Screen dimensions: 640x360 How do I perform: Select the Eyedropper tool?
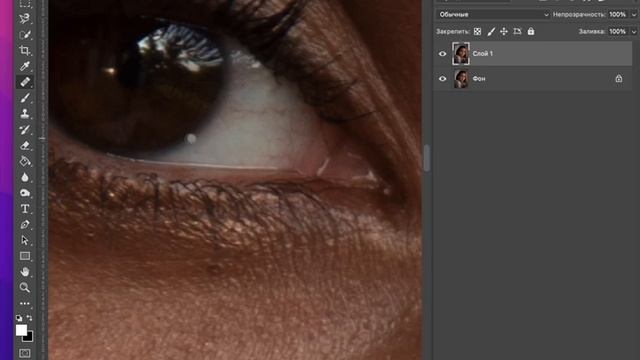click(x=24, y=66)
